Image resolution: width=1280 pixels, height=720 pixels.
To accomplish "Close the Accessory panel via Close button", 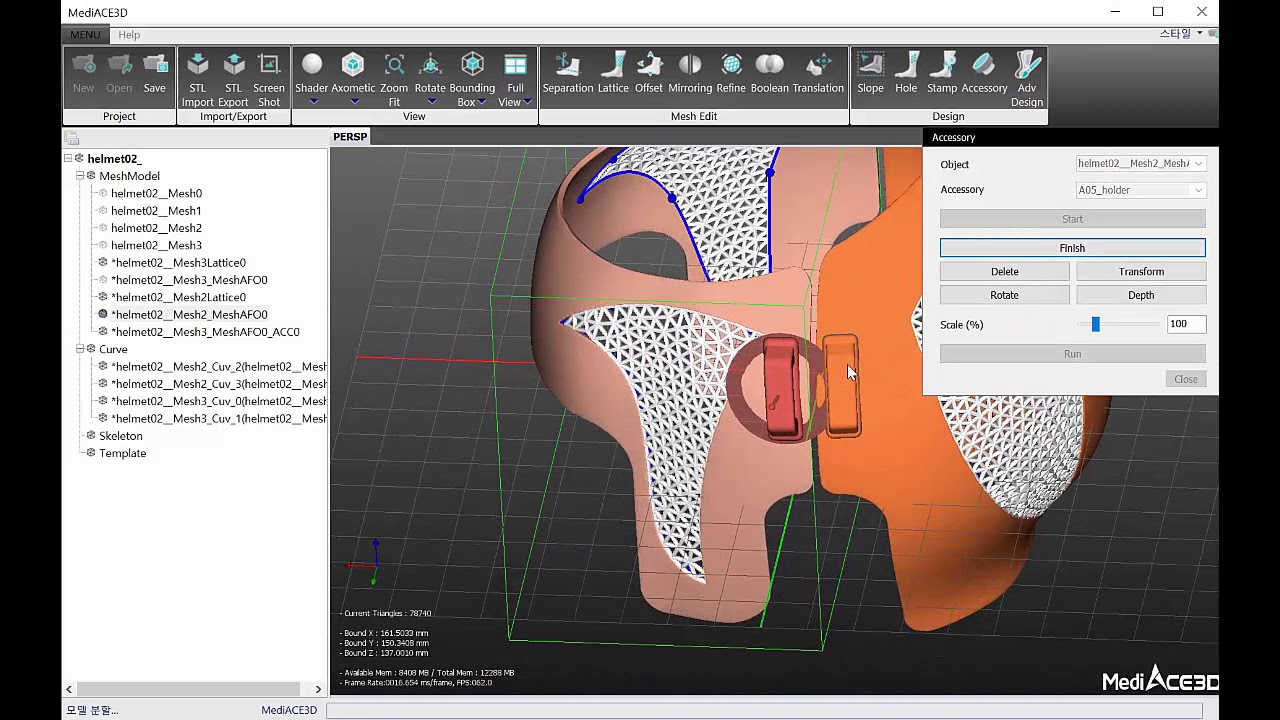I will pyautogui.click(x=1186, y=379).
